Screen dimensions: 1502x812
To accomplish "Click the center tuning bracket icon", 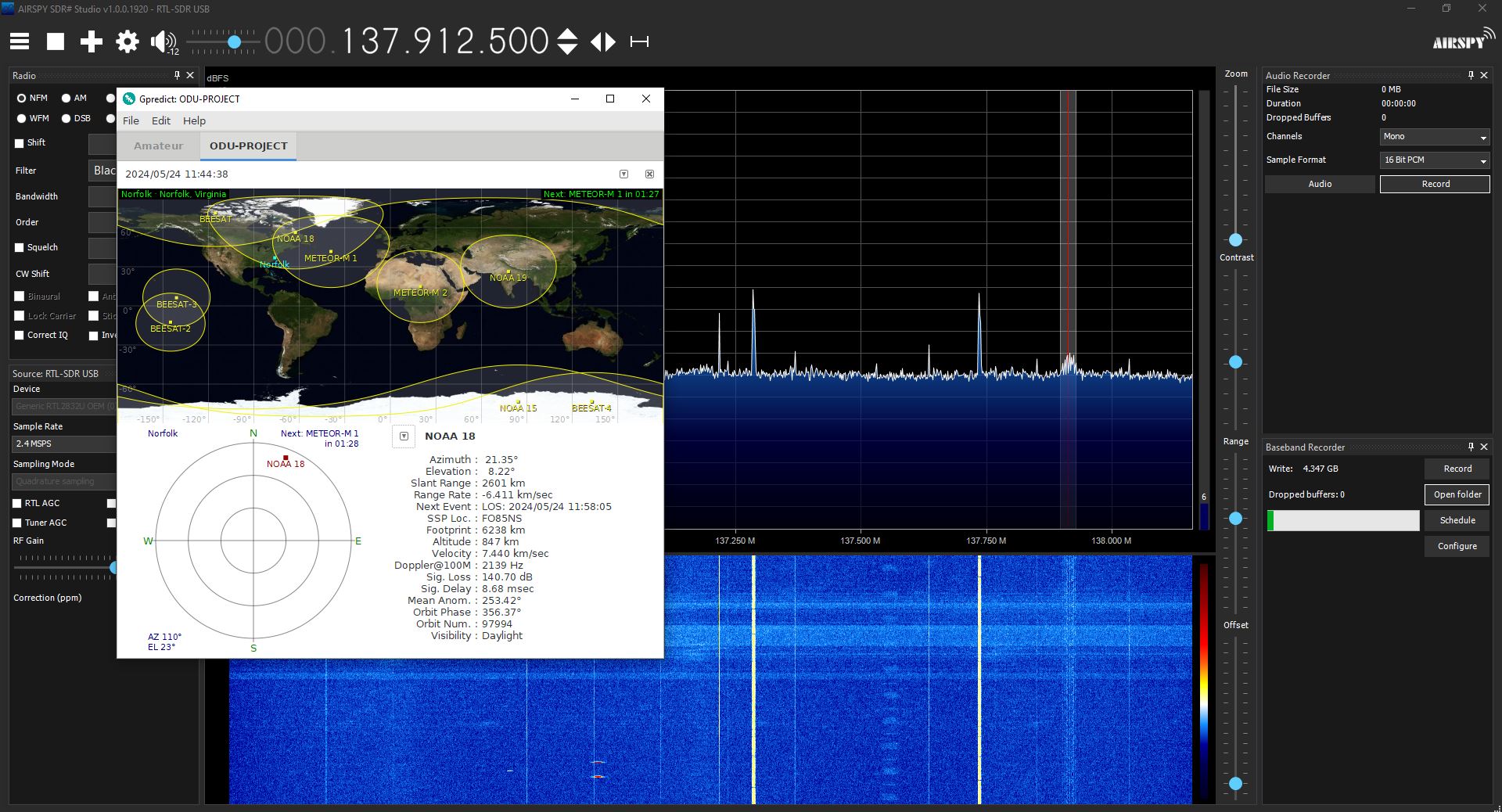I will (x=640, y=41).
